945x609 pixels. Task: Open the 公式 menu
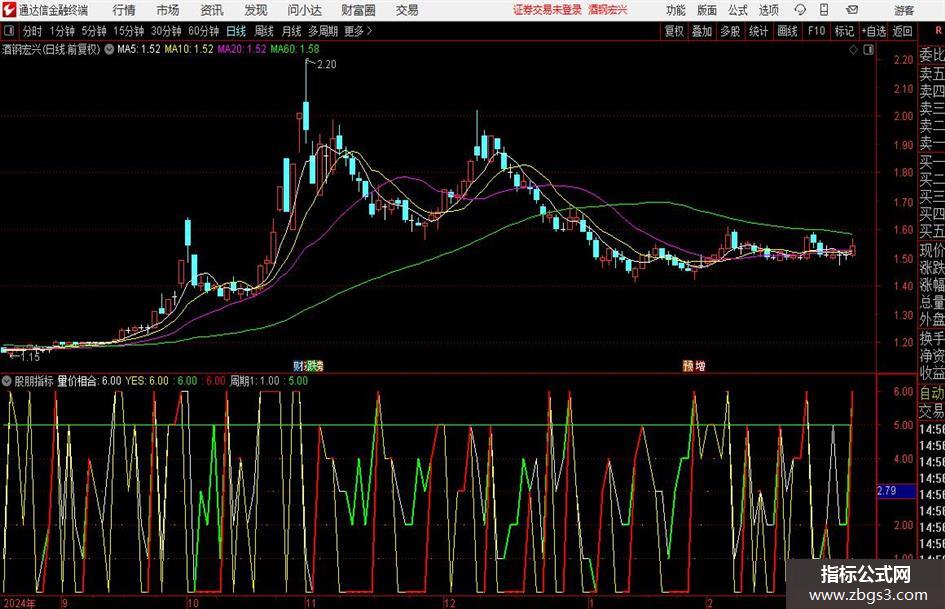[x=737, y=10]
